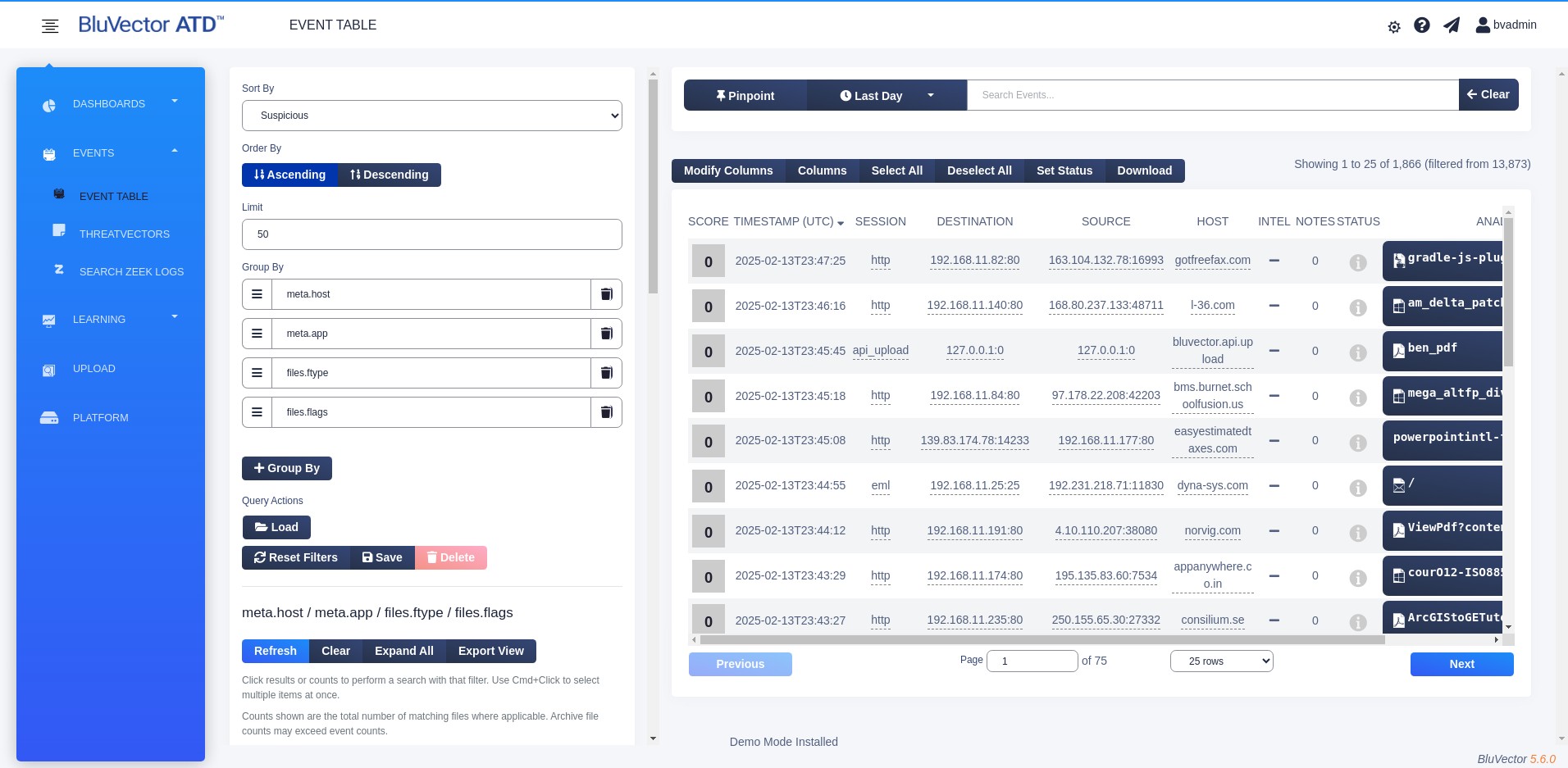
Task: Save the current query
Action: tap(382, 557)
